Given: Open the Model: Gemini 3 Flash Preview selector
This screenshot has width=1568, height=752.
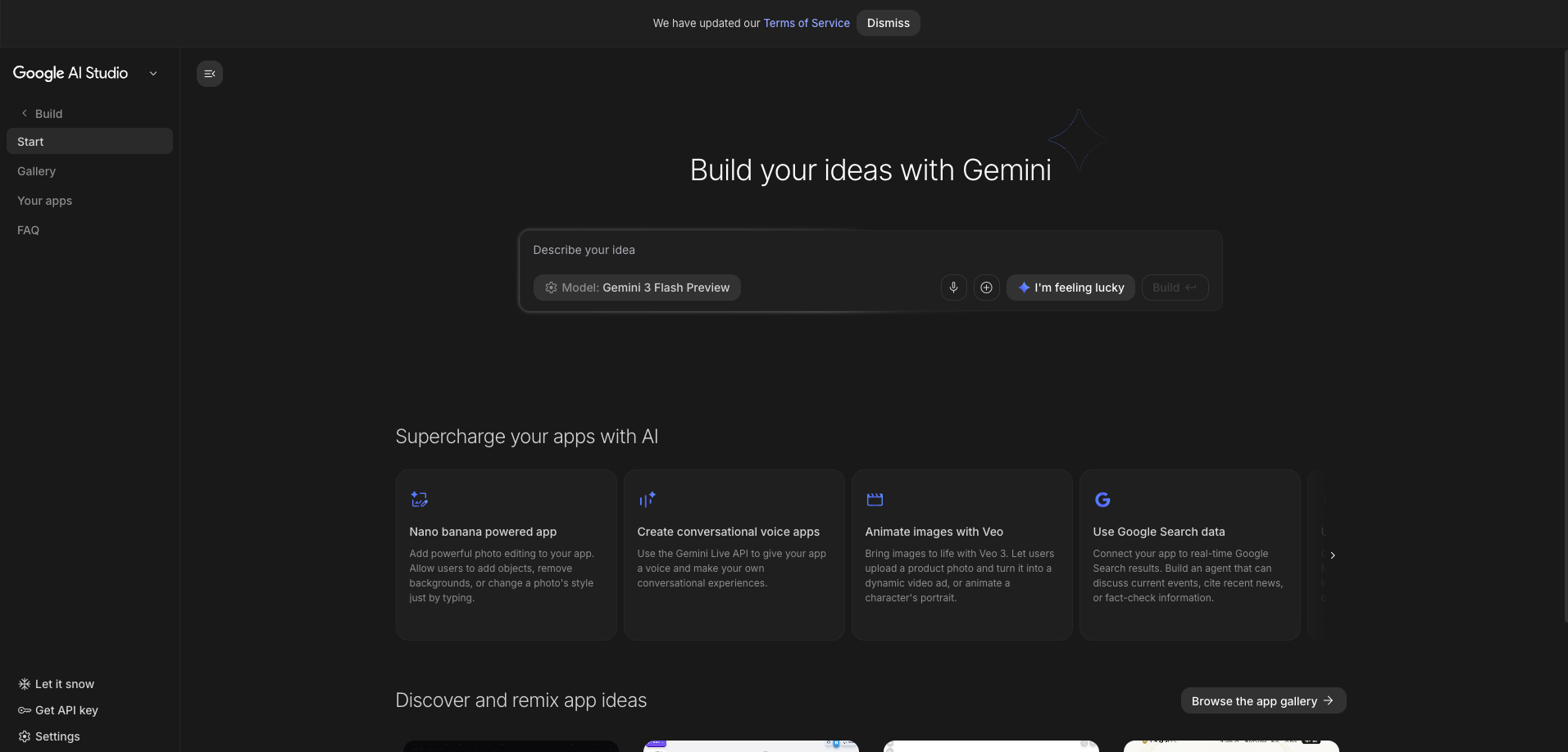Looking at the screenshot, I should [637, 288].
